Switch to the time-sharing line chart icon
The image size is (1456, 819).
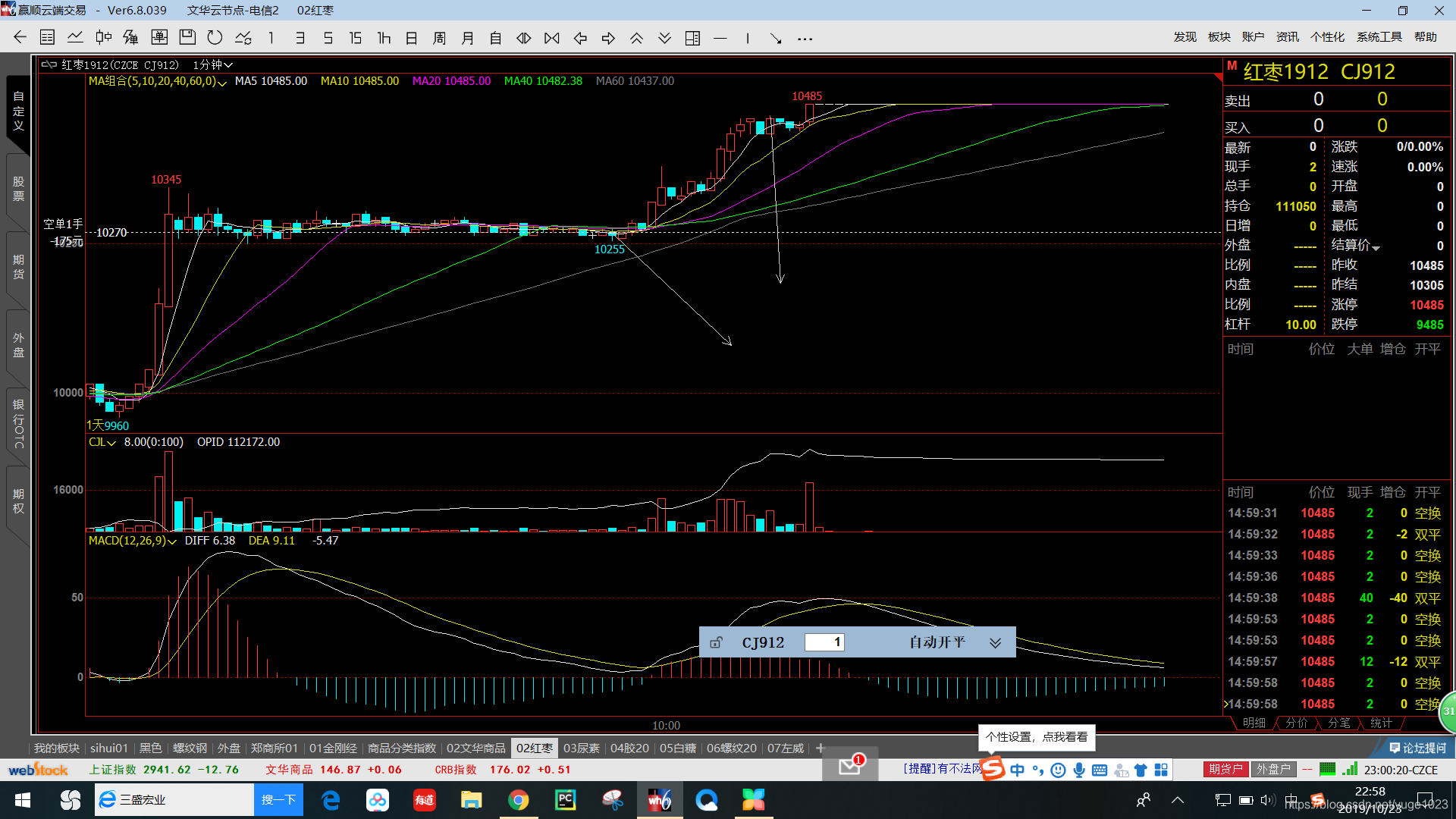pos(75,37)
